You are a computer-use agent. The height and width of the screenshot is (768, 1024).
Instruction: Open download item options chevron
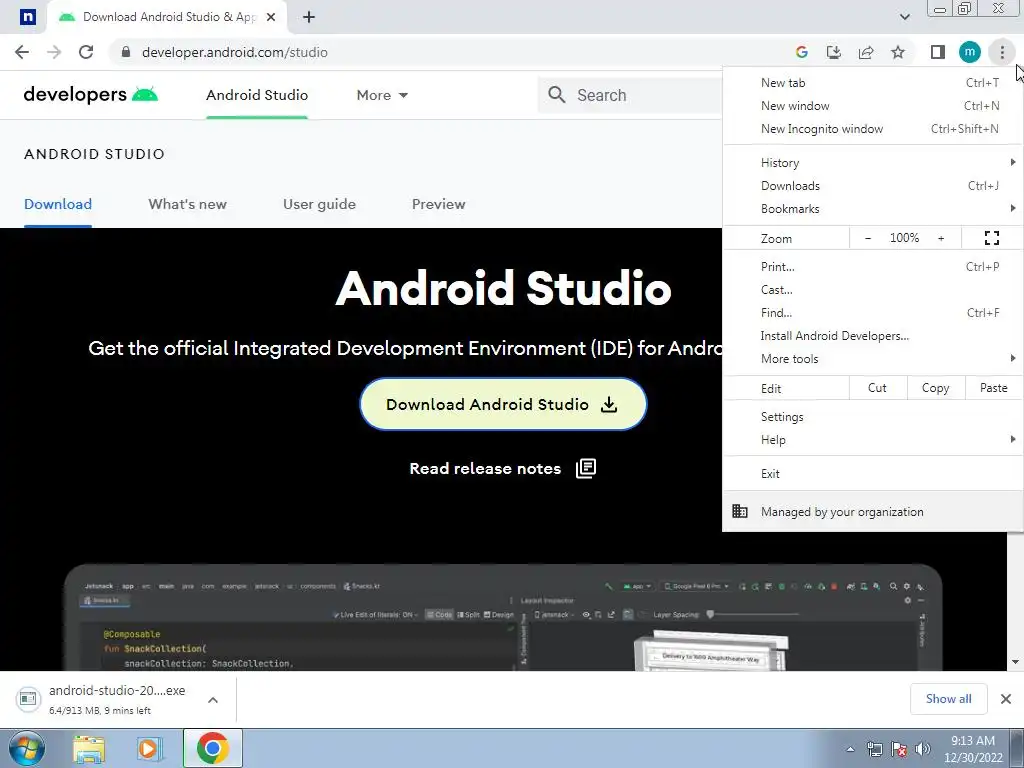(213, 699)
